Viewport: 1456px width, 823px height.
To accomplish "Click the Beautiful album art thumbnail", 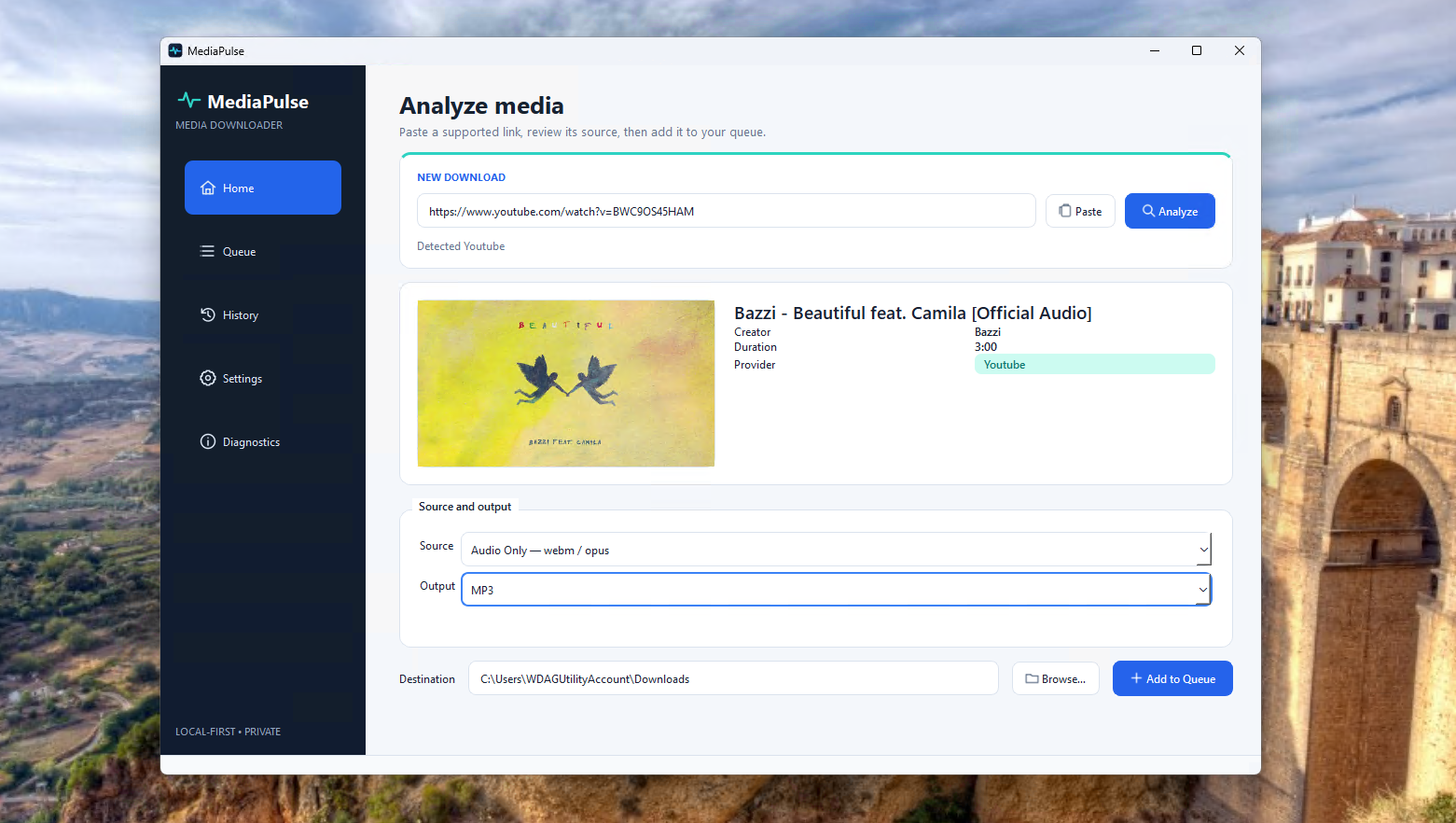I will point(566,384).
